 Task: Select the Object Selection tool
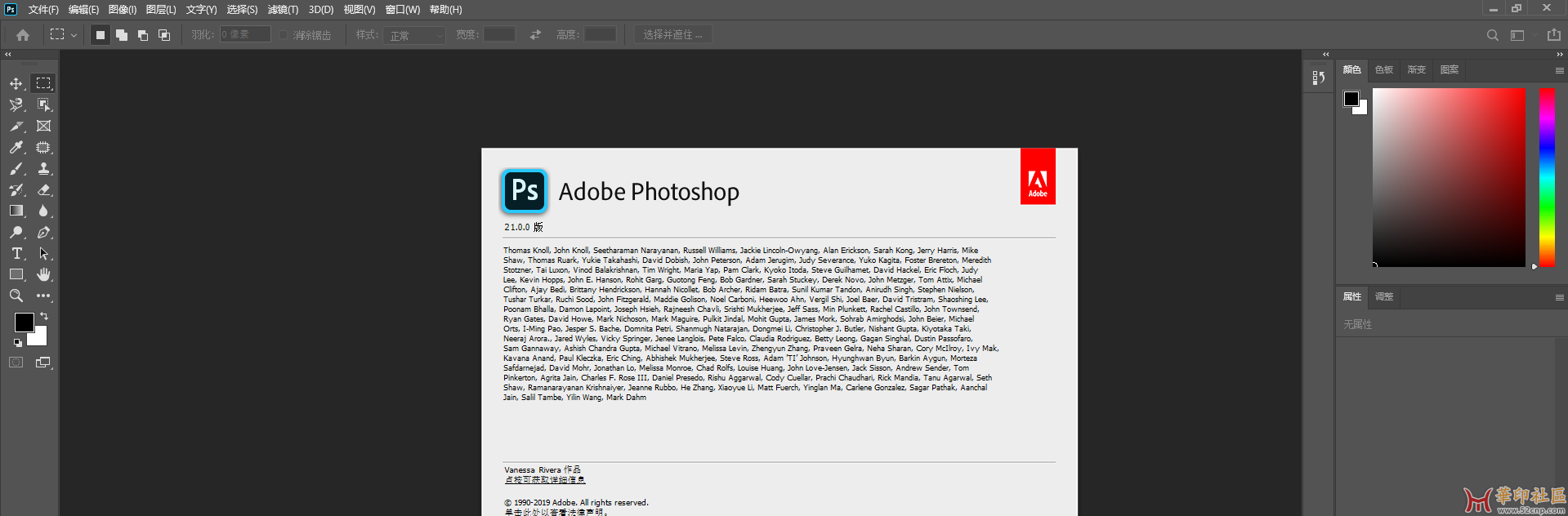43,105
